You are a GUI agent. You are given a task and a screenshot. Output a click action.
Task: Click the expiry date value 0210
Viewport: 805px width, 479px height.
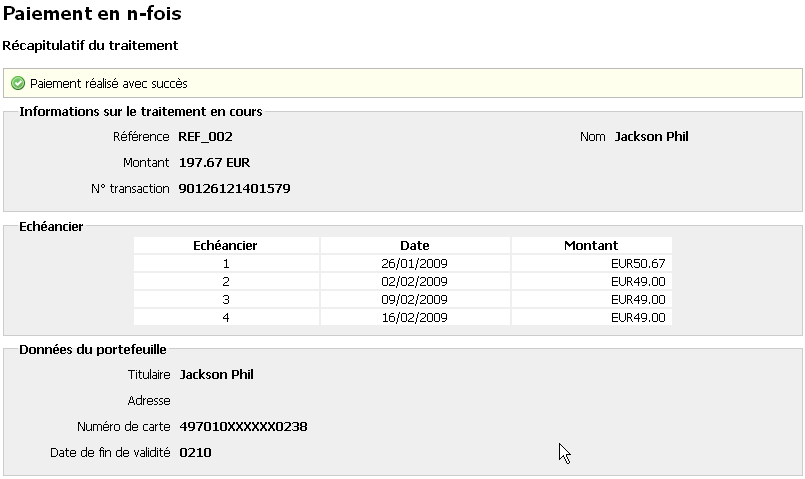coord(195,453)
